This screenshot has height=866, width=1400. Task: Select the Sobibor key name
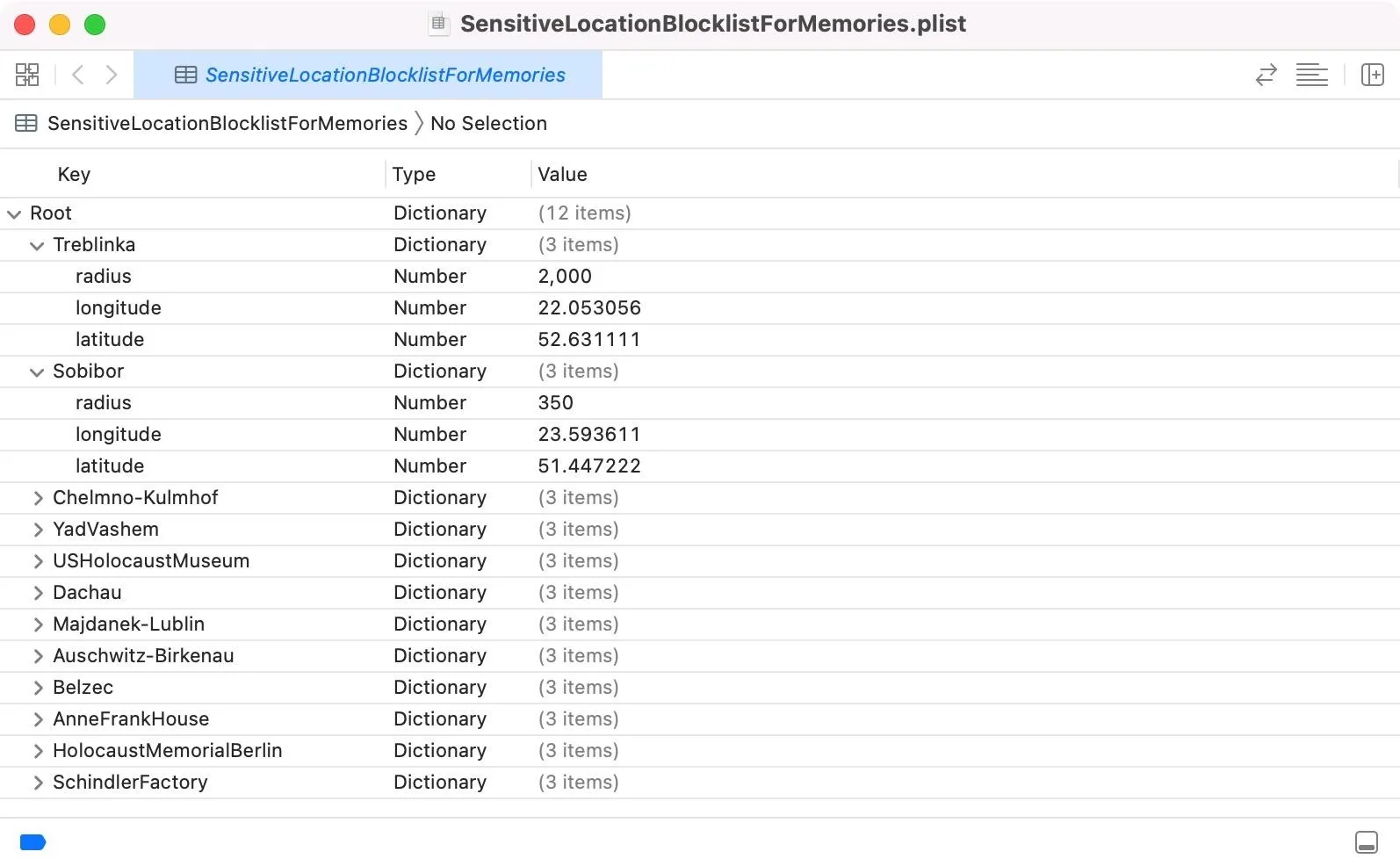click(88, 371)
